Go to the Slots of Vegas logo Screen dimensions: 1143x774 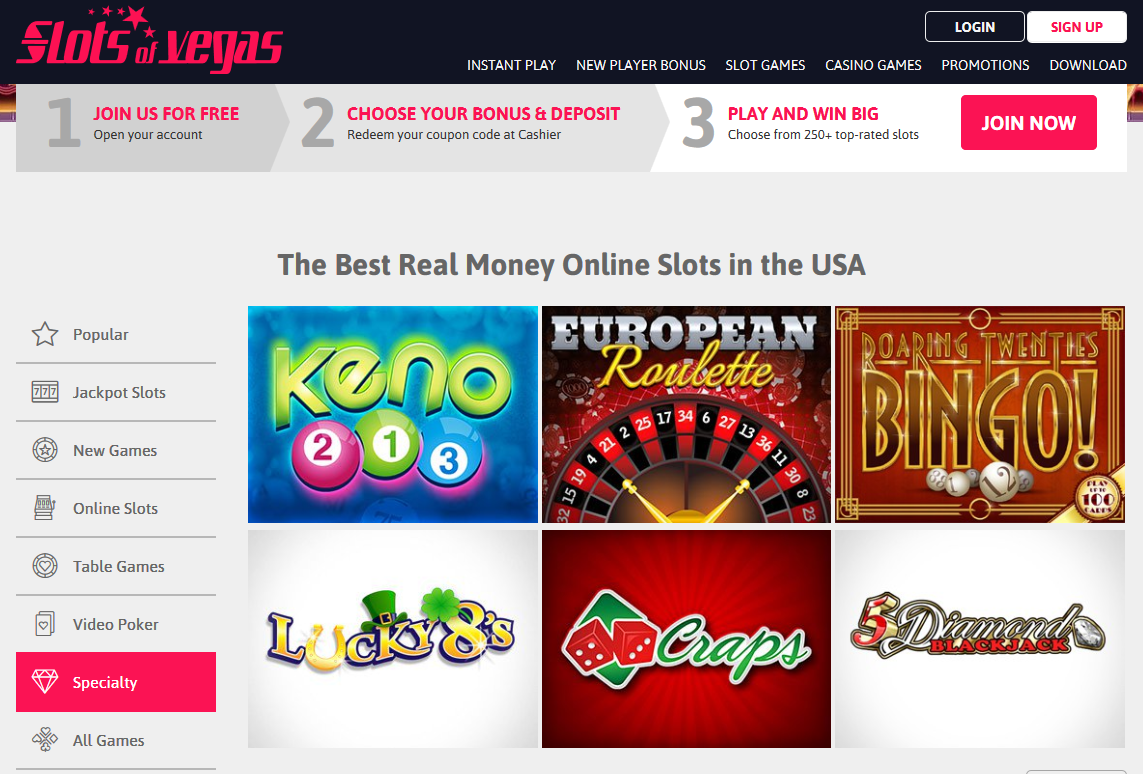pyautogui.click(x=149, y=40)
